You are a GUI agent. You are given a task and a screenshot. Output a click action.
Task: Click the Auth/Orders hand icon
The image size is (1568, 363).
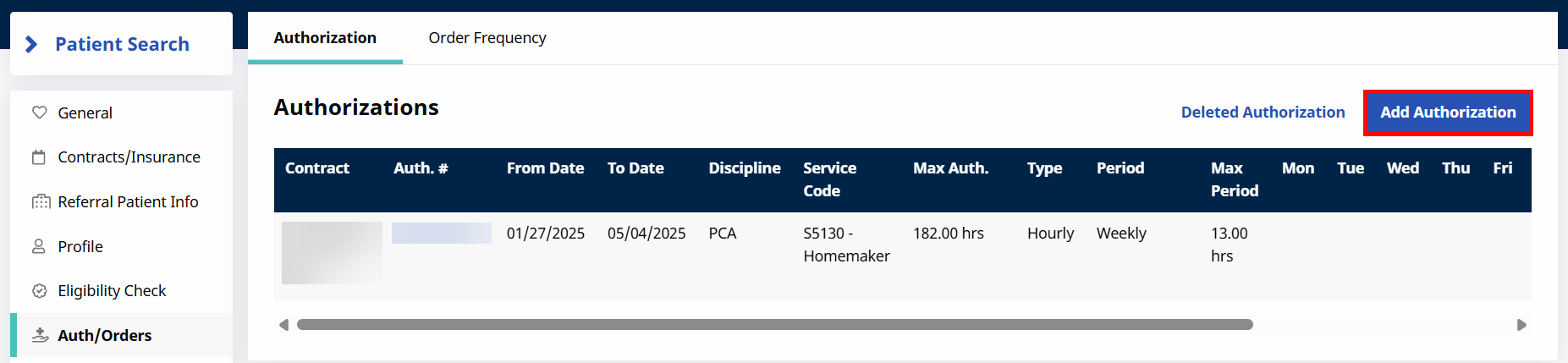click(40, 335)
